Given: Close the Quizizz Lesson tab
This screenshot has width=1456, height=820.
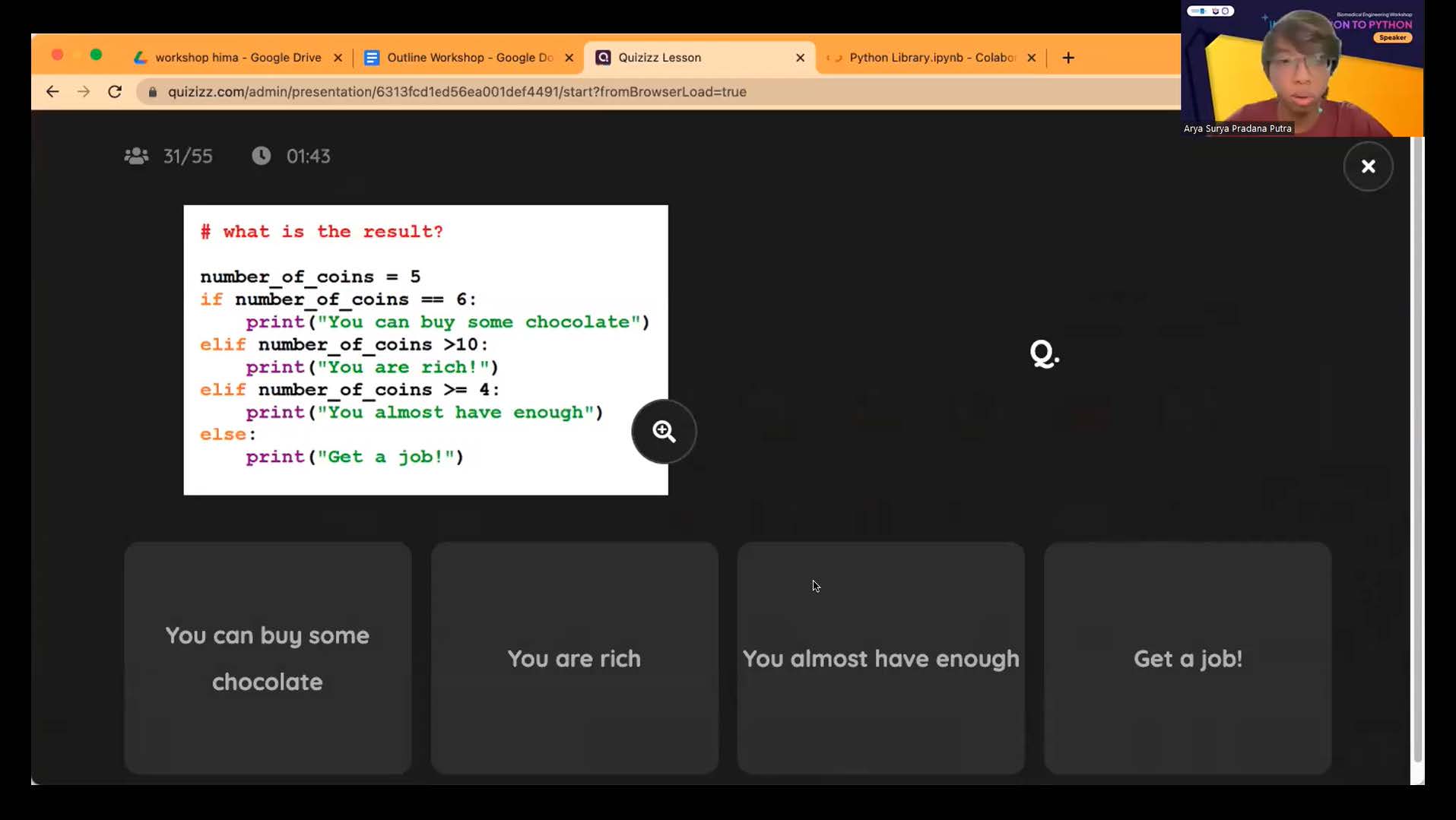Looking at the screenshot, I should [800, 58].
